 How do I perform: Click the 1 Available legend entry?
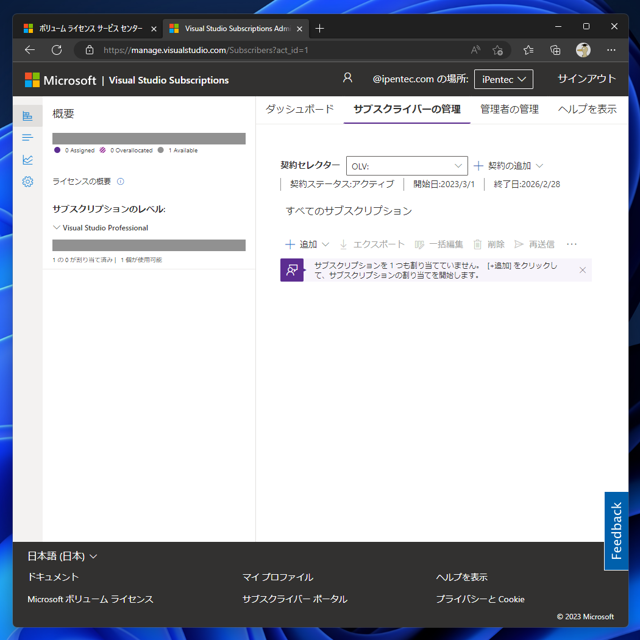point(178,150)
